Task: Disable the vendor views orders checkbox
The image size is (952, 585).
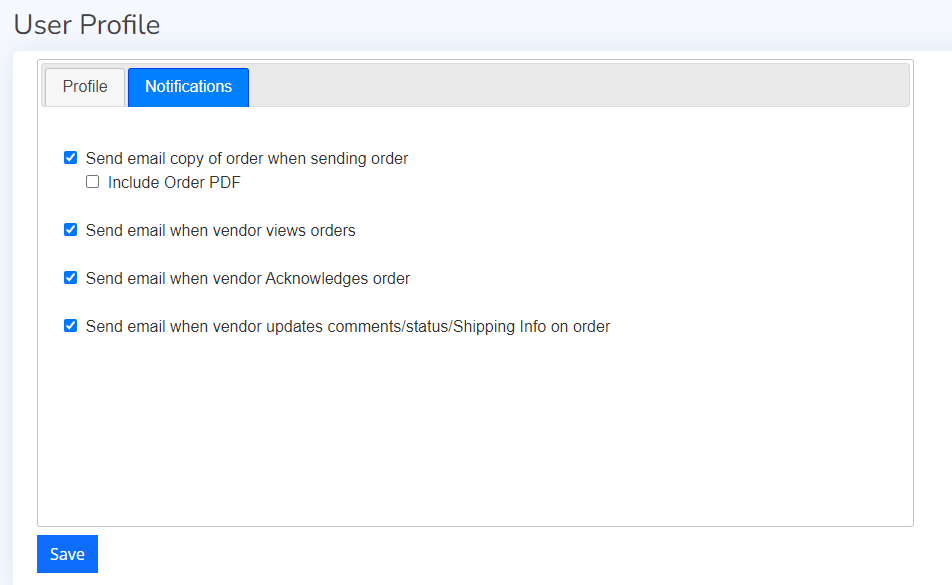Action: (71, 230)
